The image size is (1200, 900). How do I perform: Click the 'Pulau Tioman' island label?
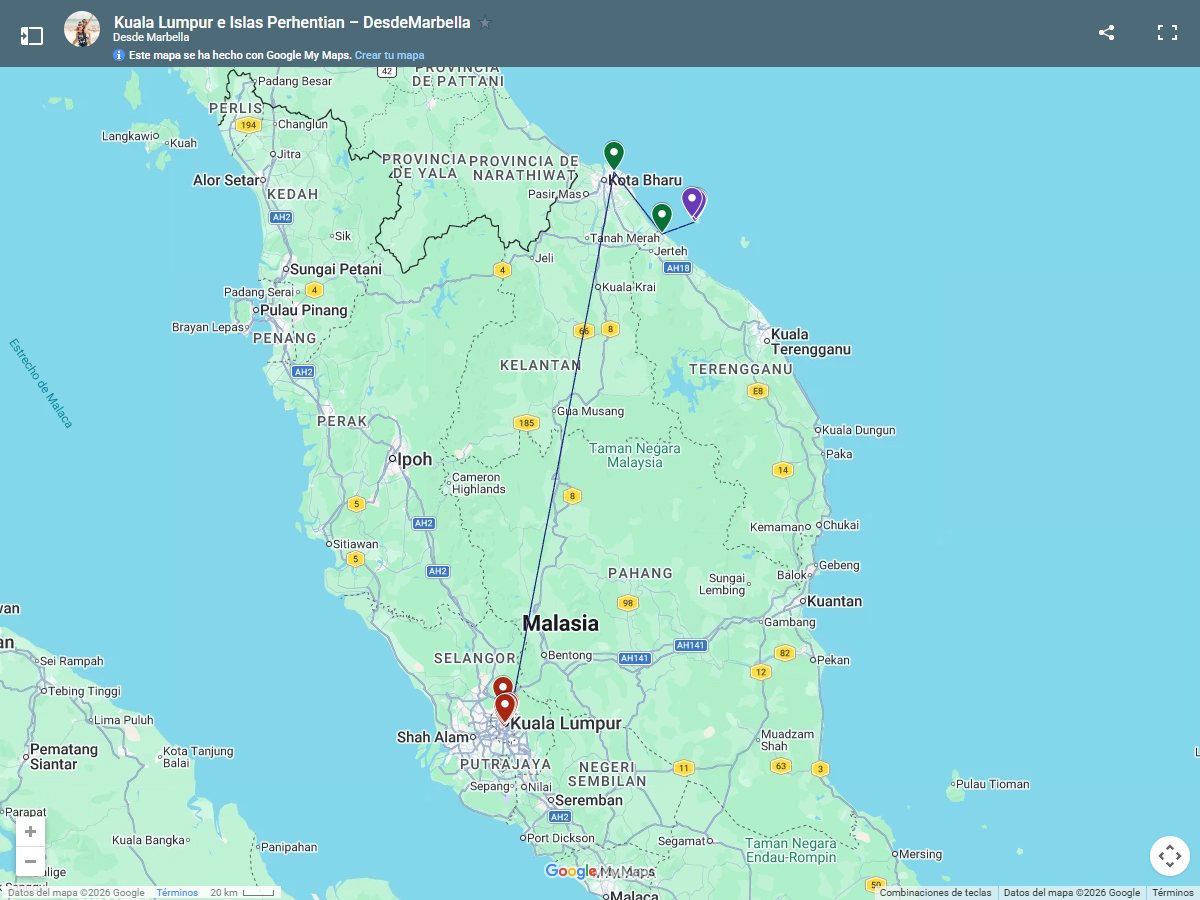click(993, 784)
